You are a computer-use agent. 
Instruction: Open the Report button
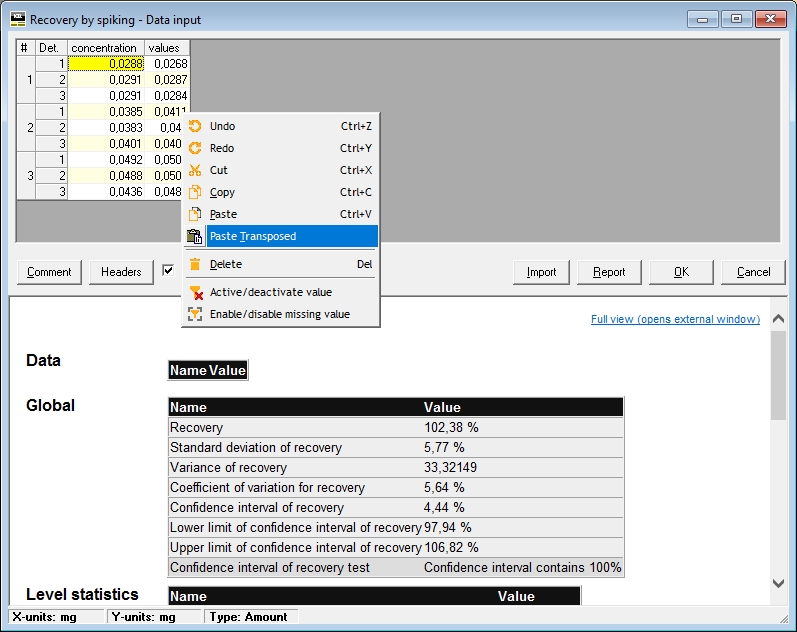click(609, 272)
